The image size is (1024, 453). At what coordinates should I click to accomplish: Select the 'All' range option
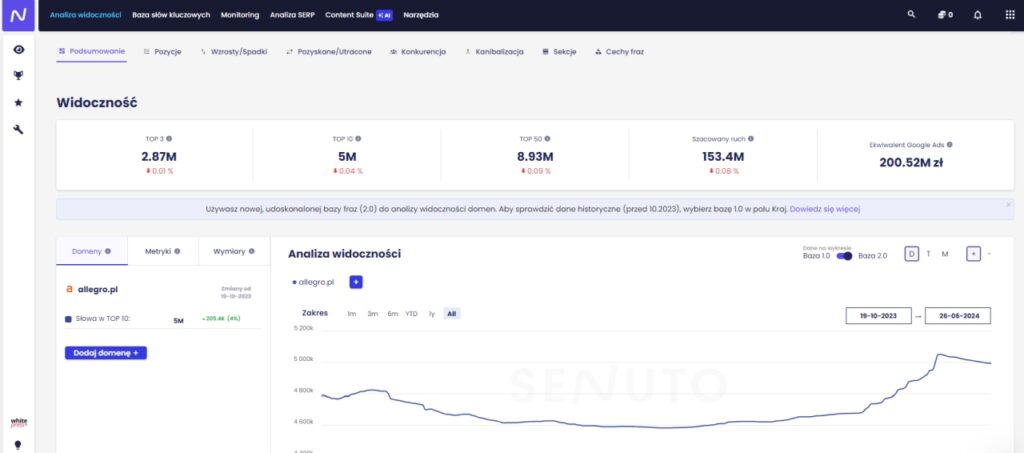point(452,313)
